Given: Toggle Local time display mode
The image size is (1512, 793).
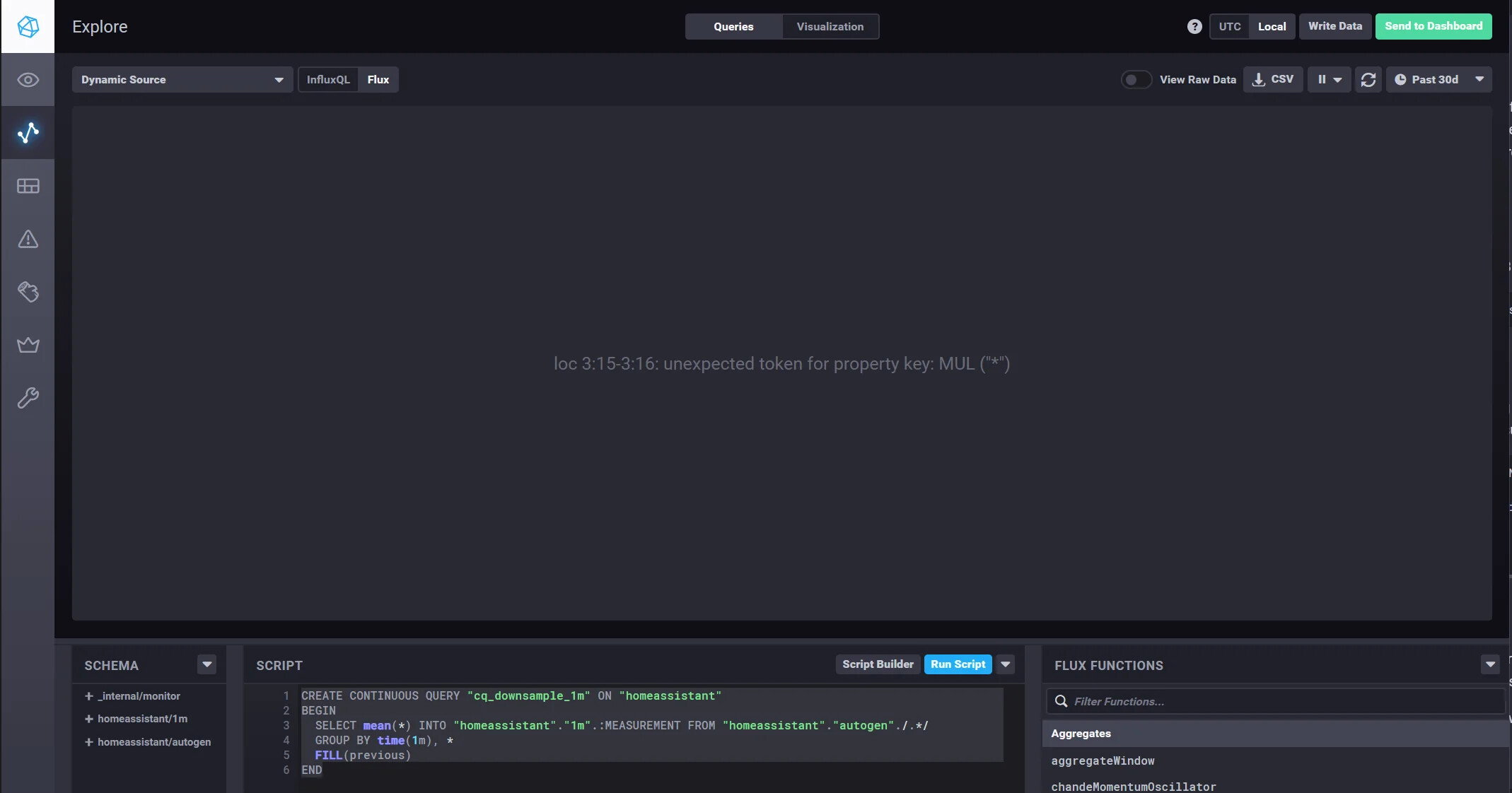Looking at the screenshot, I should [x=1271, y=26].
